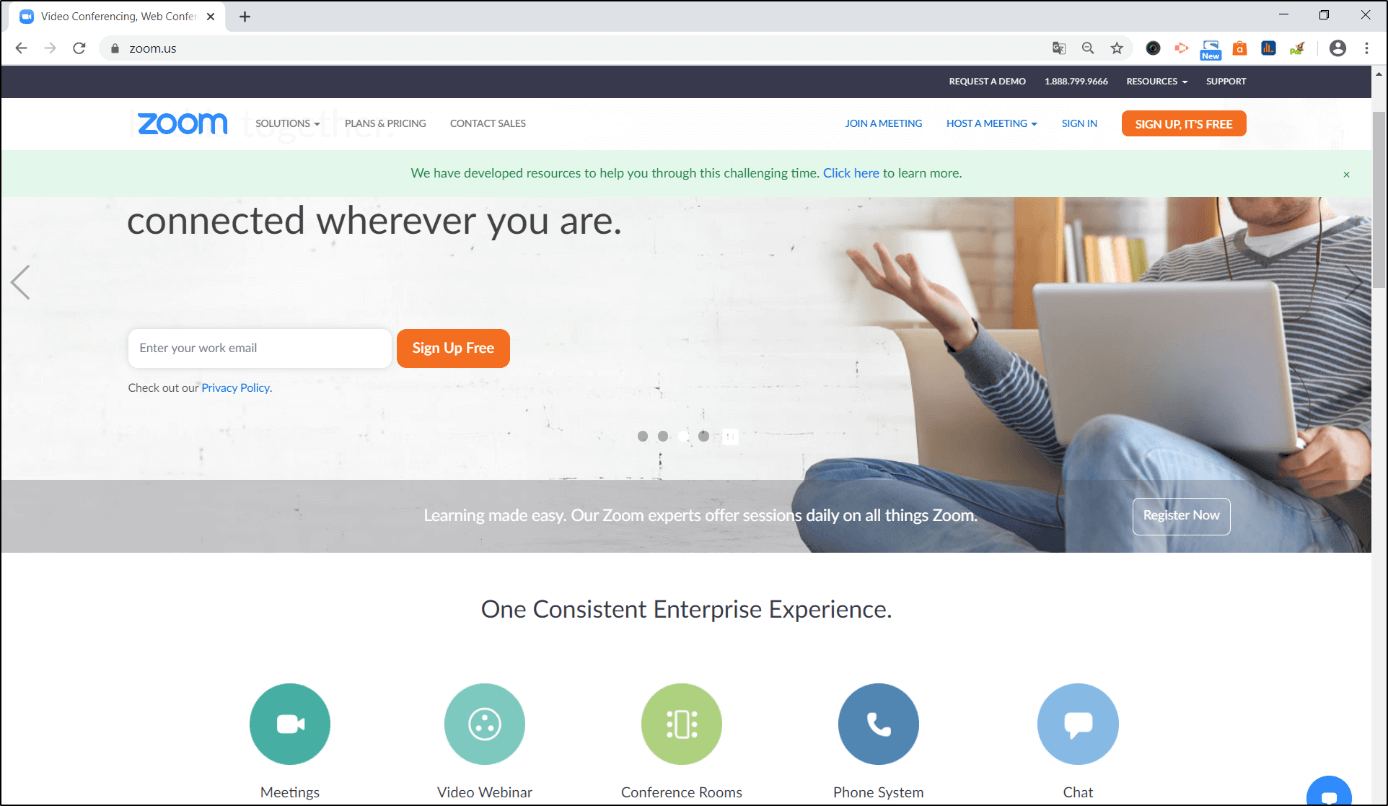
Task: Open the floating chat help bubble
Action: [x=1329, y=792]
